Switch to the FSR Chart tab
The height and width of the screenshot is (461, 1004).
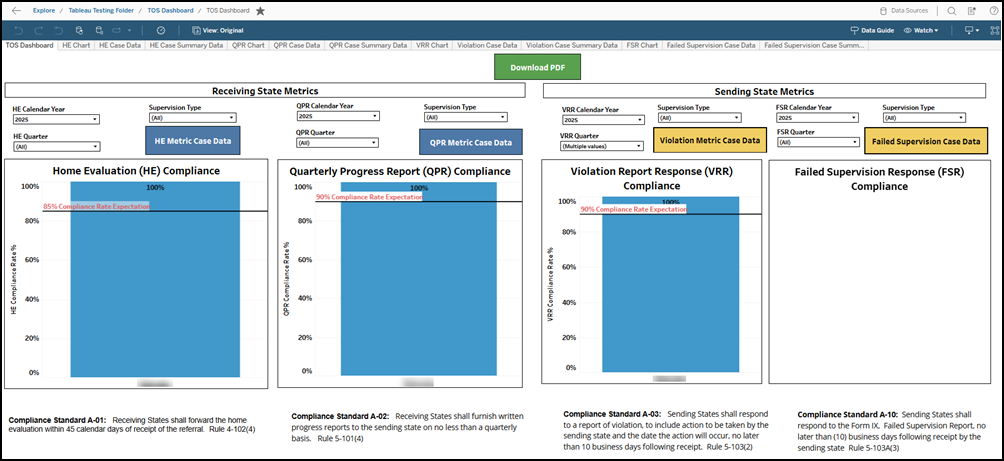pyautogui.click(x=642, y=45)
